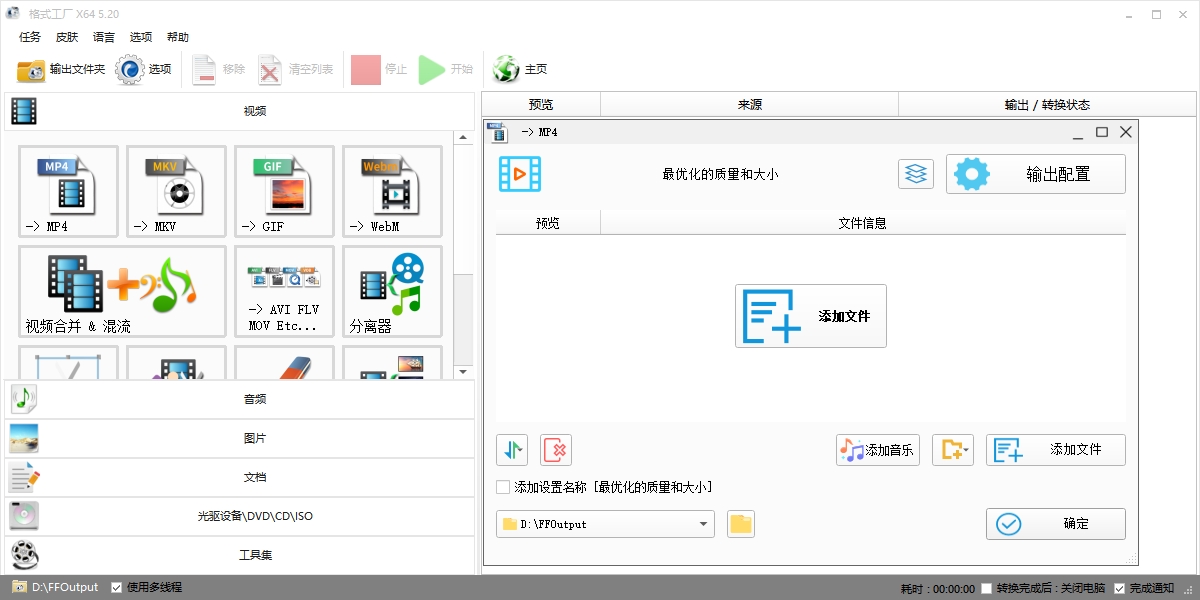Image resolution: width=1200 pixels, height=600 pixels.
Task: Click the 主页 globe icon
Action: coord(507,69)
